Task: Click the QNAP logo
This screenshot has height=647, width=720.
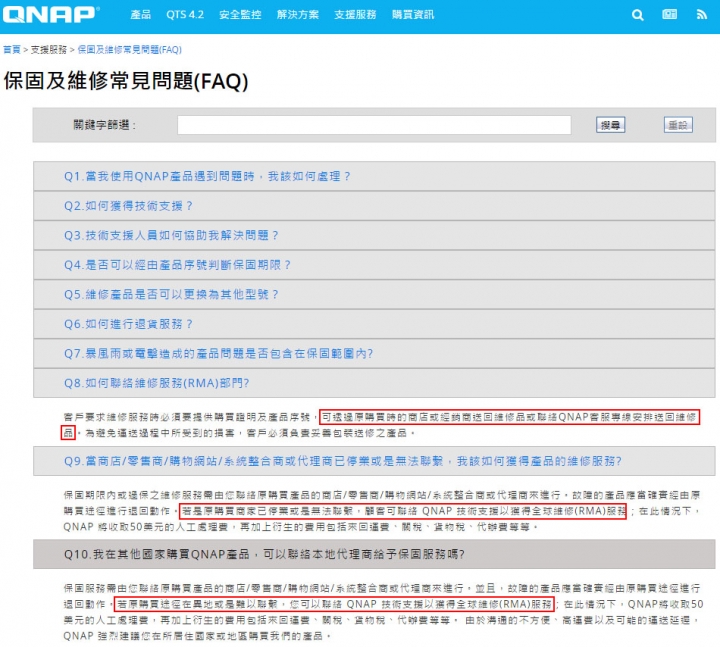Action: coord(51,14)
